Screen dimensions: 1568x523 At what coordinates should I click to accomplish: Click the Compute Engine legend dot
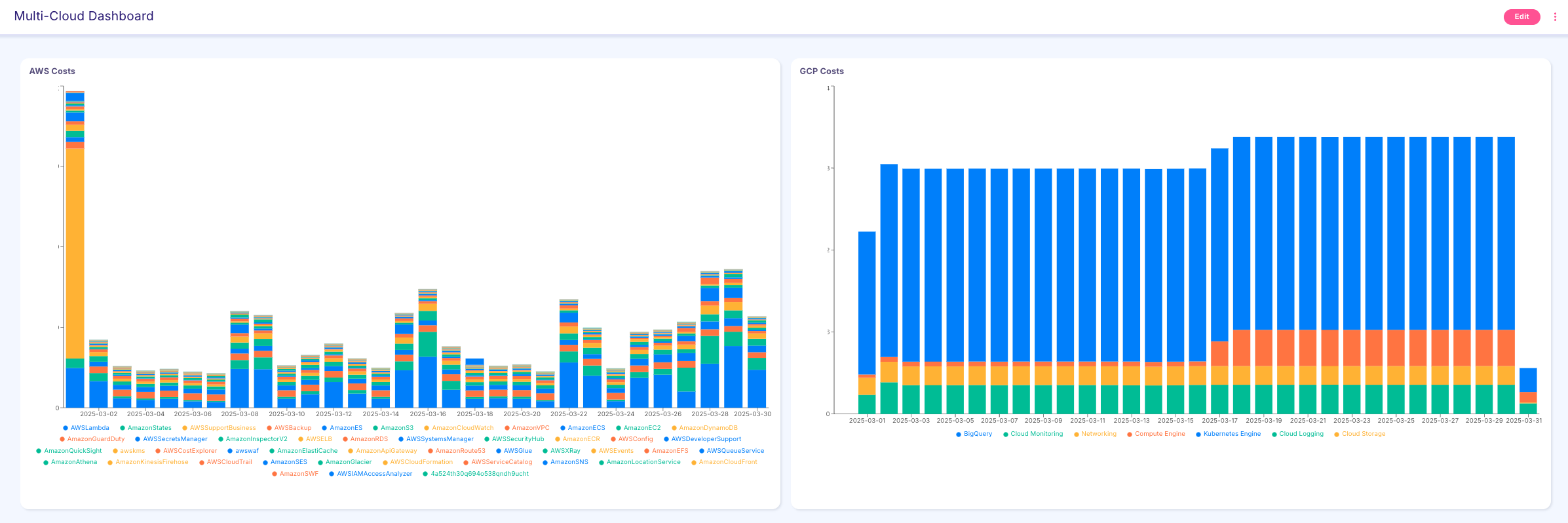[1130, 435]
